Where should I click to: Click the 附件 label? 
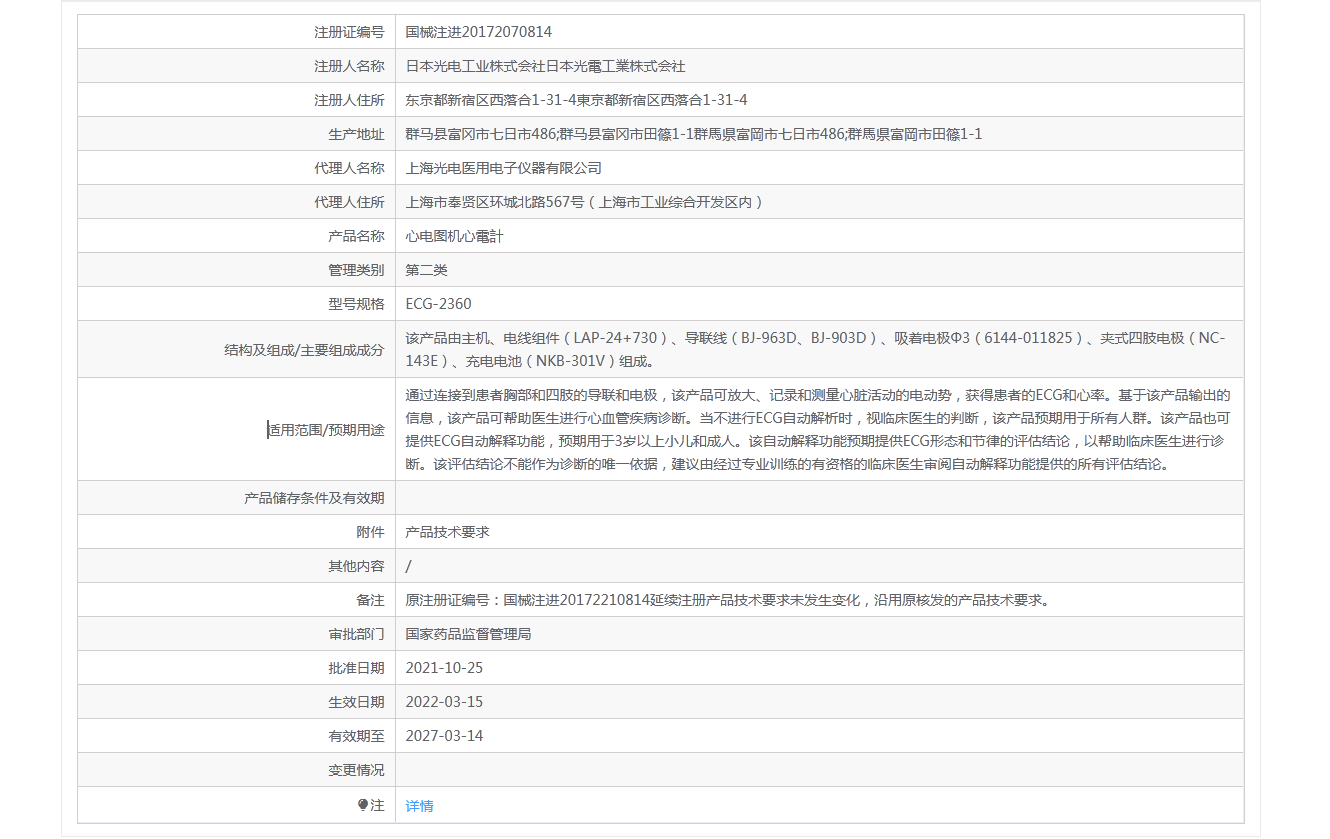(x=370, y=532)
